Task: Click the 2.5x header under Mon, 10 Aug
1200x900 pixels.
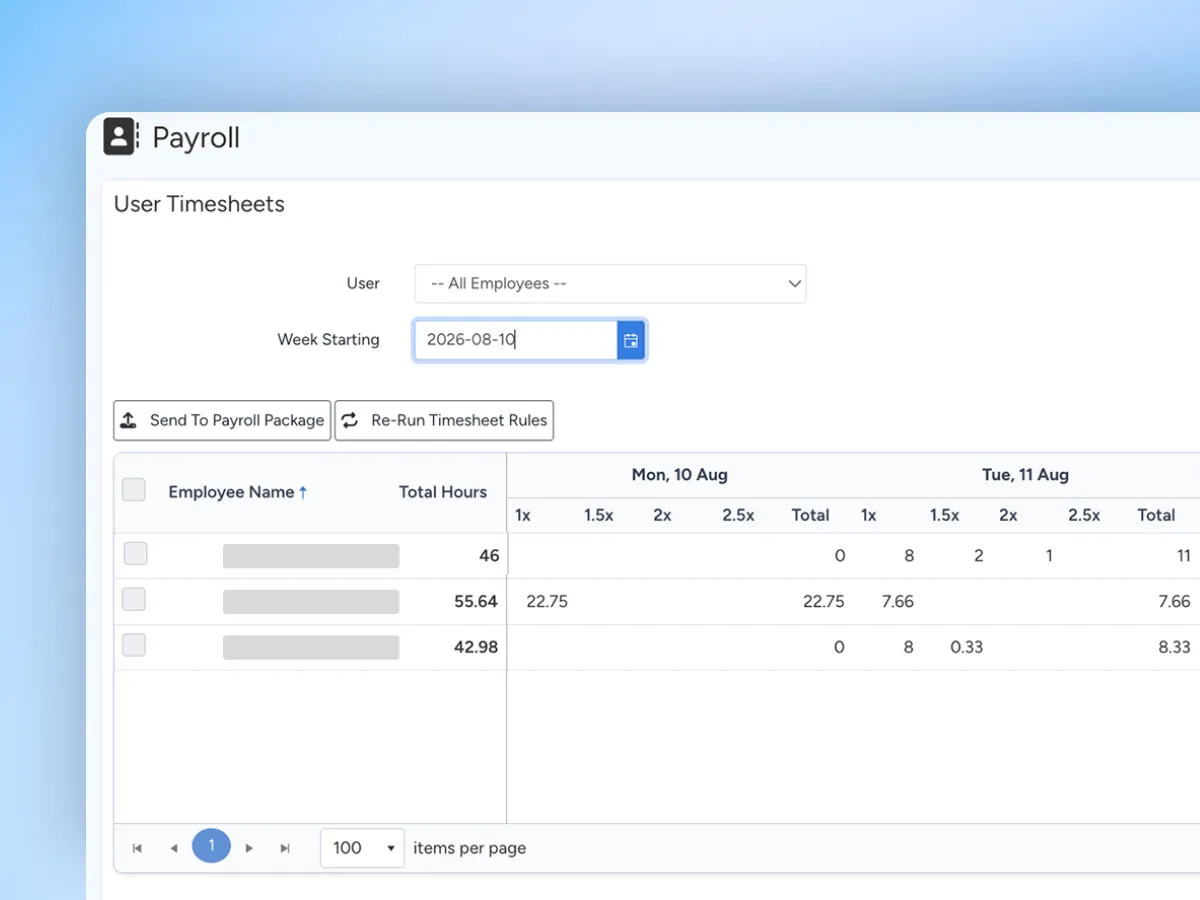Action: point(738,516)
